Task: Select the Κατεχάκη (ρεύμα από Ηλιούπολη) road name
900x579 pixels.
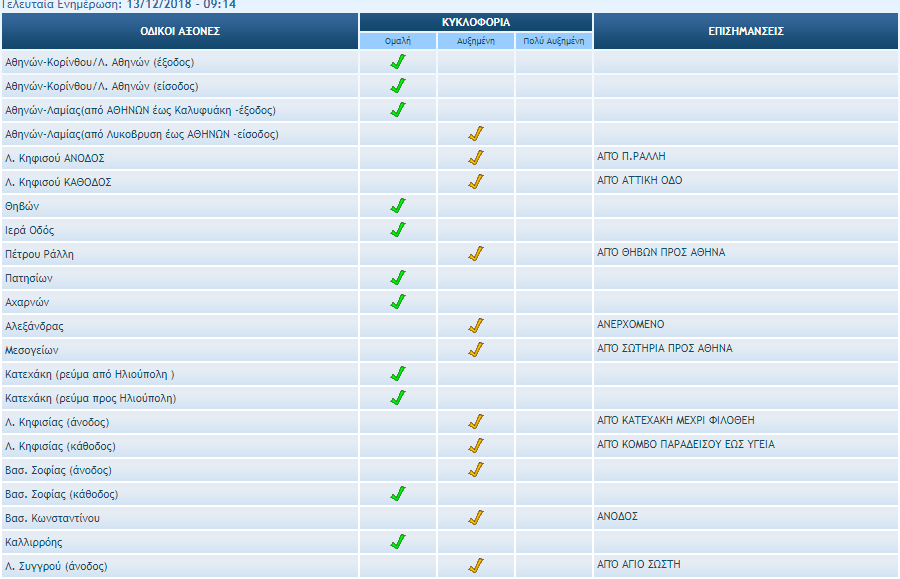Action: point(90,374)
